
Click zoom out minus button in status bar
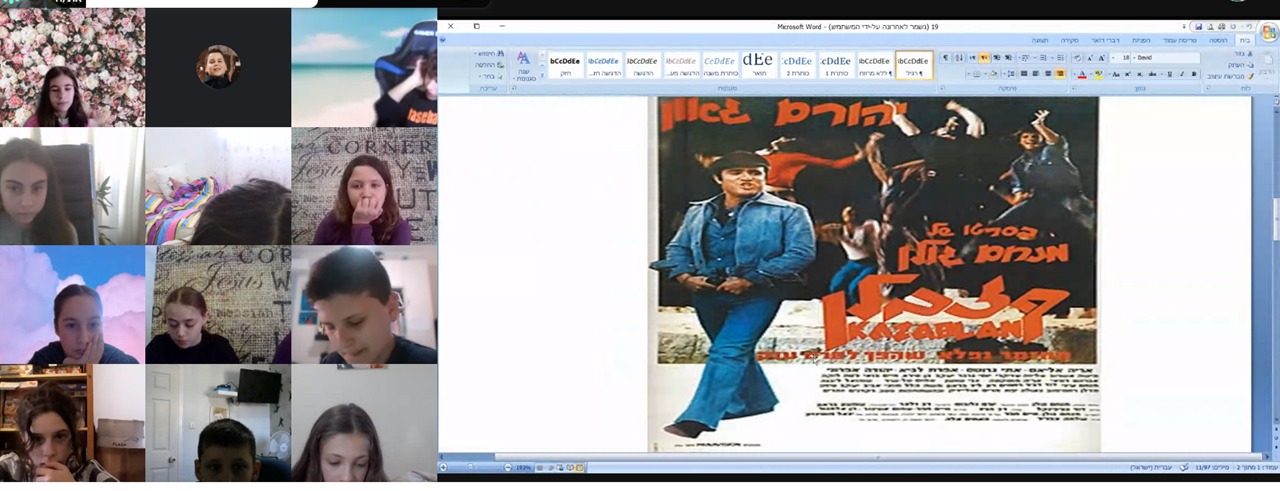508,467
